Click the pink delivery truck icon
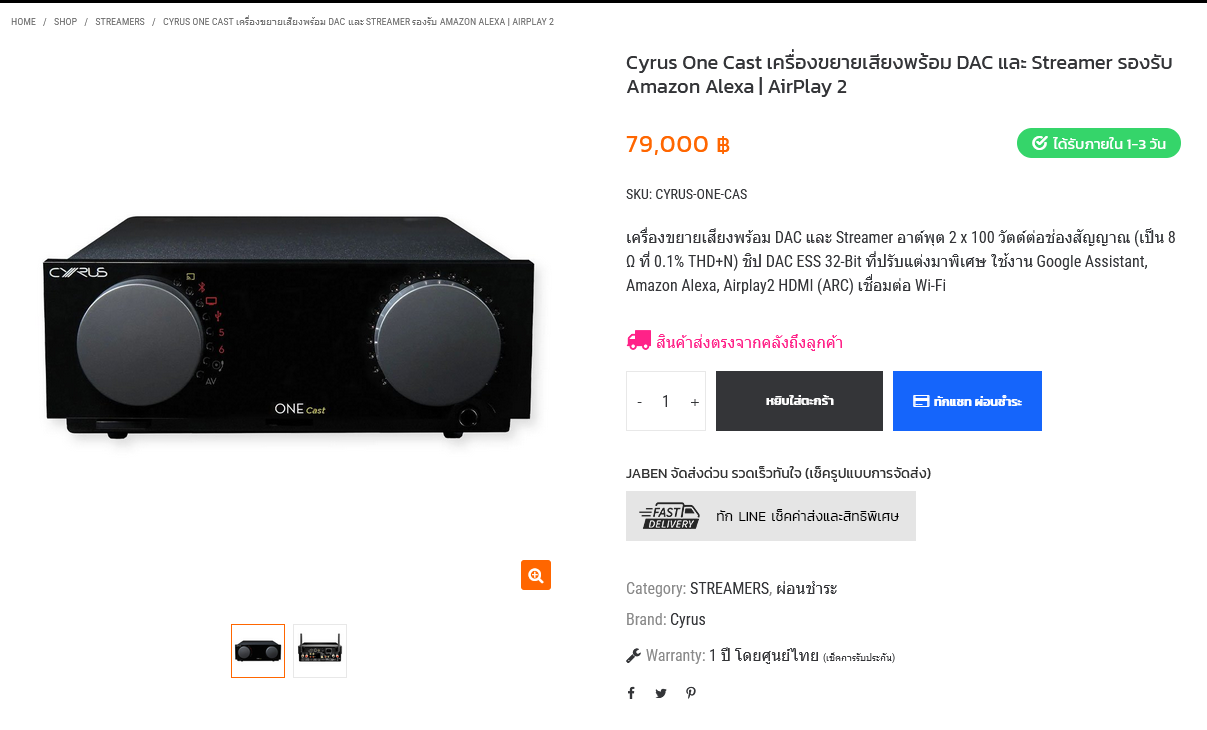1207x730 pixels. [x=639, y=341]
